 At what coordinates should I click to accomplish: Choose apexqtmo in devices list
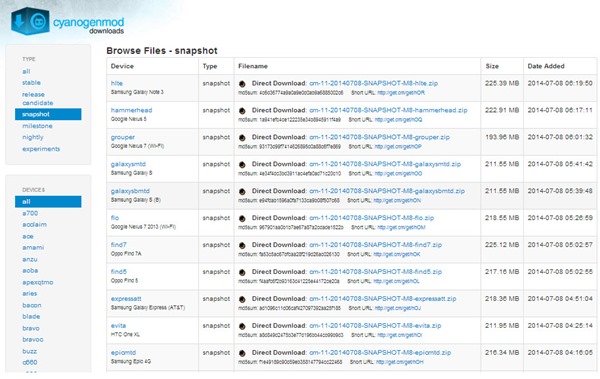38,282
